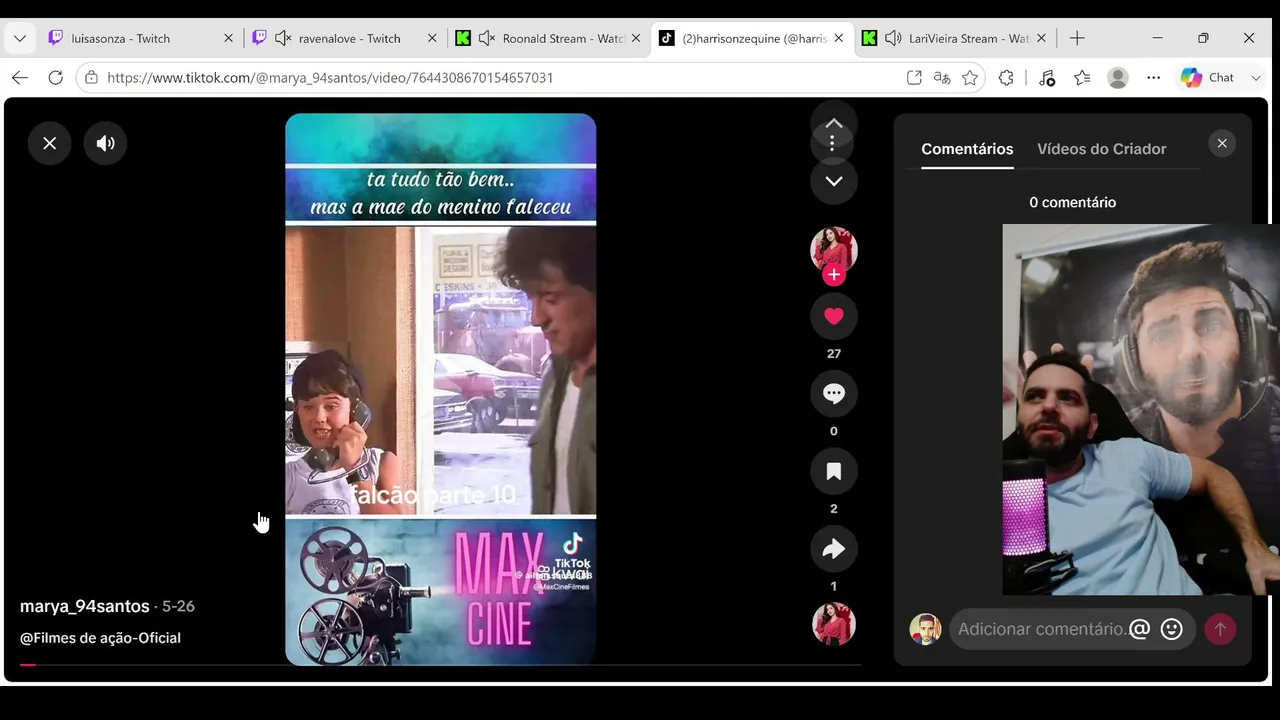
Task: Open the creator's profile picture above the like button
Action: click(x=834, y=249)
